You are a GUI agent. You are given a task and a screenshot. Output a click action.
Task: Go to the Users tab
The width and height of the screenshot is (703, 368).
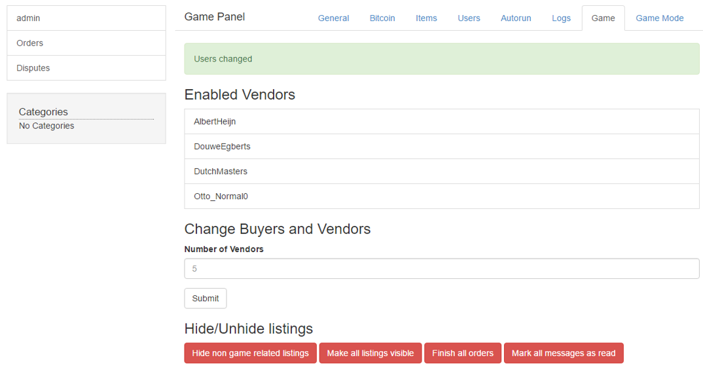(469, 18)
